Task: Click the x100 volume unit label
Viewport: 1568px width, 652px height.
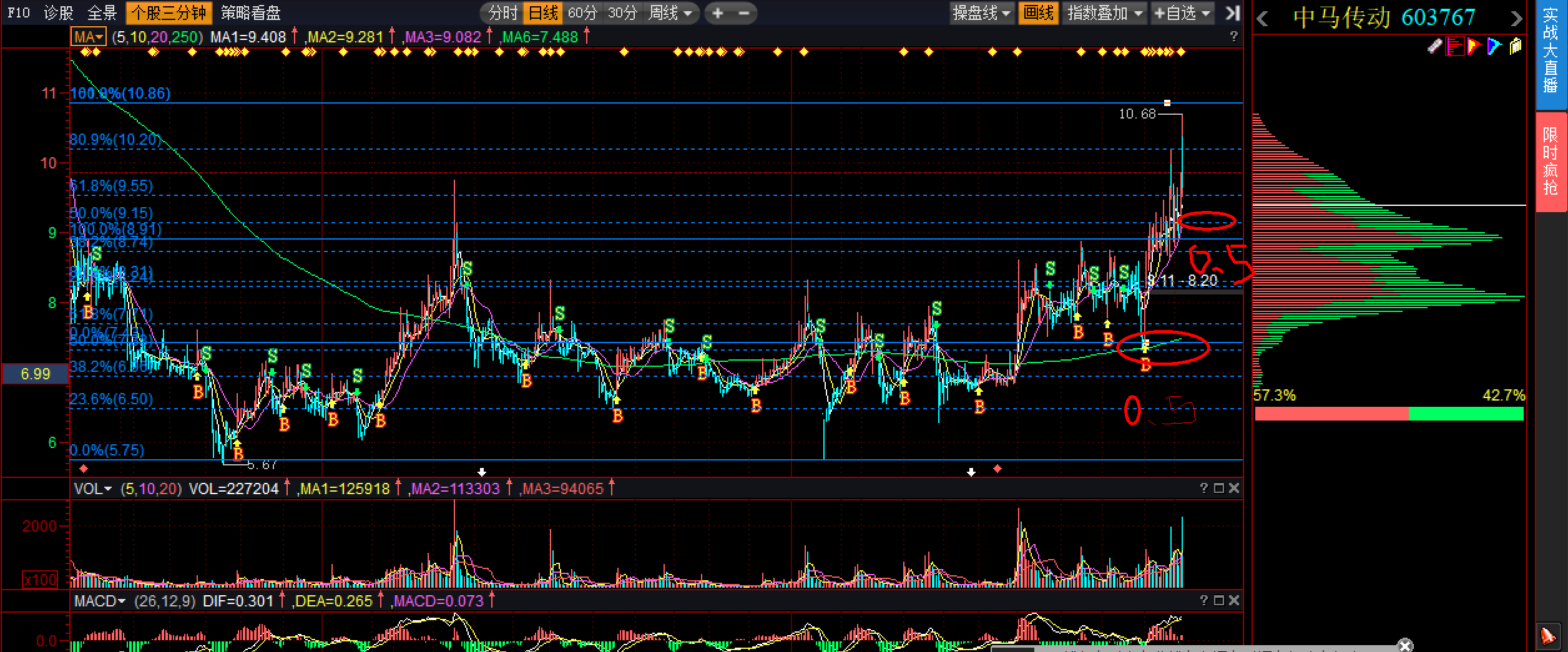Action: (x=41, y=580)
